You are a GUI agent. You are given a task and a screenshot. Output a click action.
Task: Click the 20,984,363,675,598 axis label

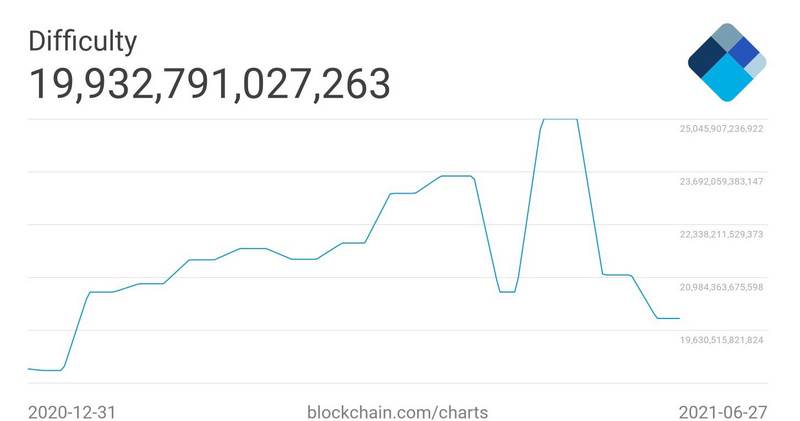click(x=721, y=287)
